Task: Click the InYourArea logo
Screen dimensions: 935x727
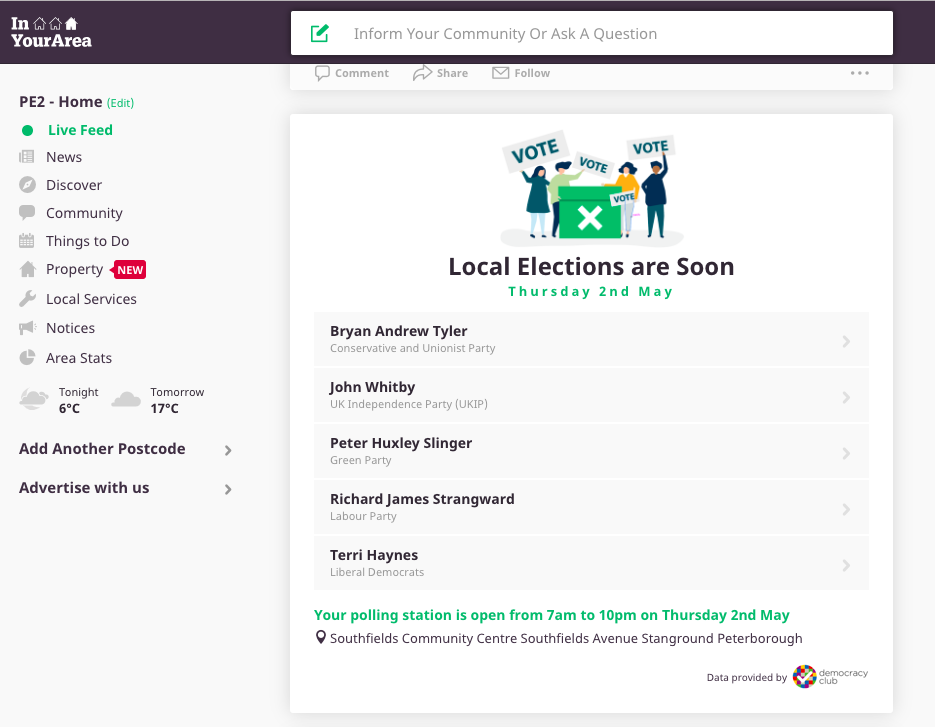Action: click(51, 32)
